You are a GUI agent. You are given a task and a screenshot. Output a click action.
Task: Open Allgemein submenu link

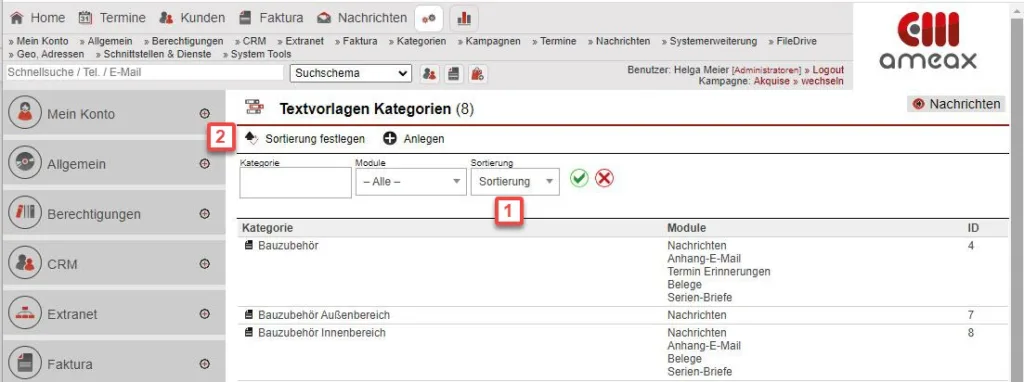[110, 41]
